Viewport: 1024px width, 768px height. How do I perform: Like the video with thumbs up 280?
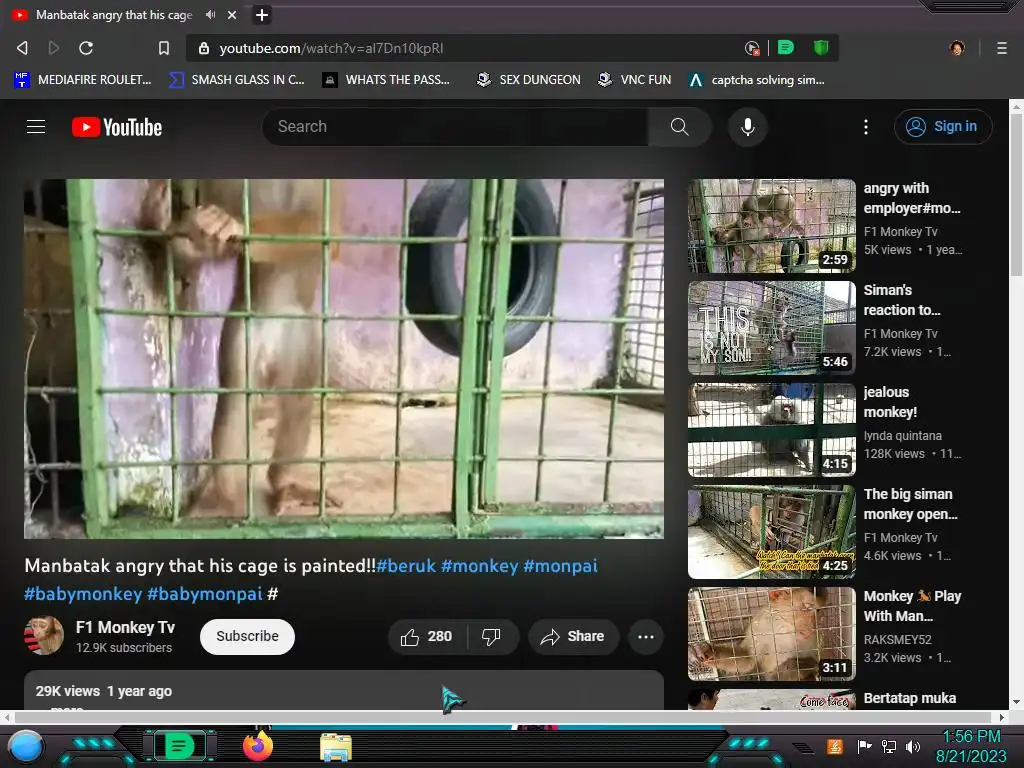(x=427, y=636)
